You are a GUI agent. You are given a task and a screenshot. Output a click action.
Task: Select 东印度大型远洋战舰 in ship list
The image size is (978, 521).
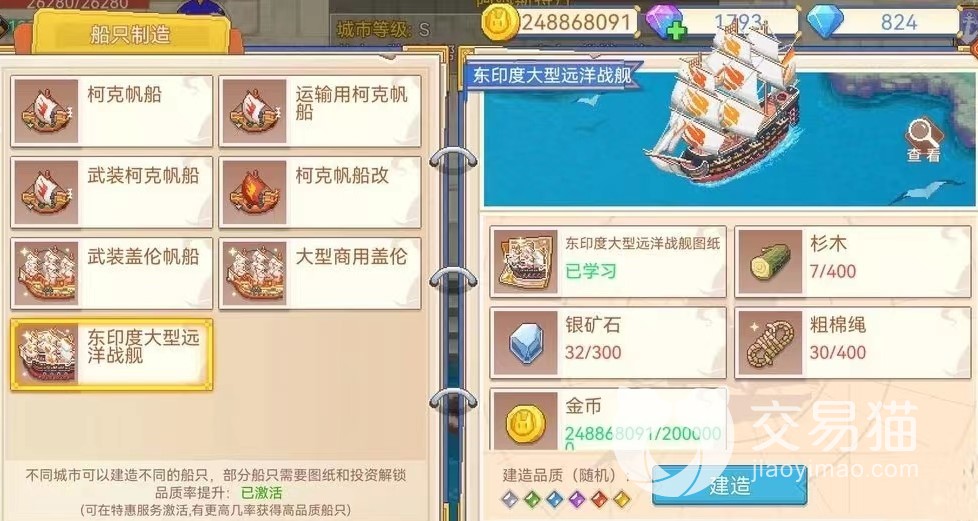112,354
